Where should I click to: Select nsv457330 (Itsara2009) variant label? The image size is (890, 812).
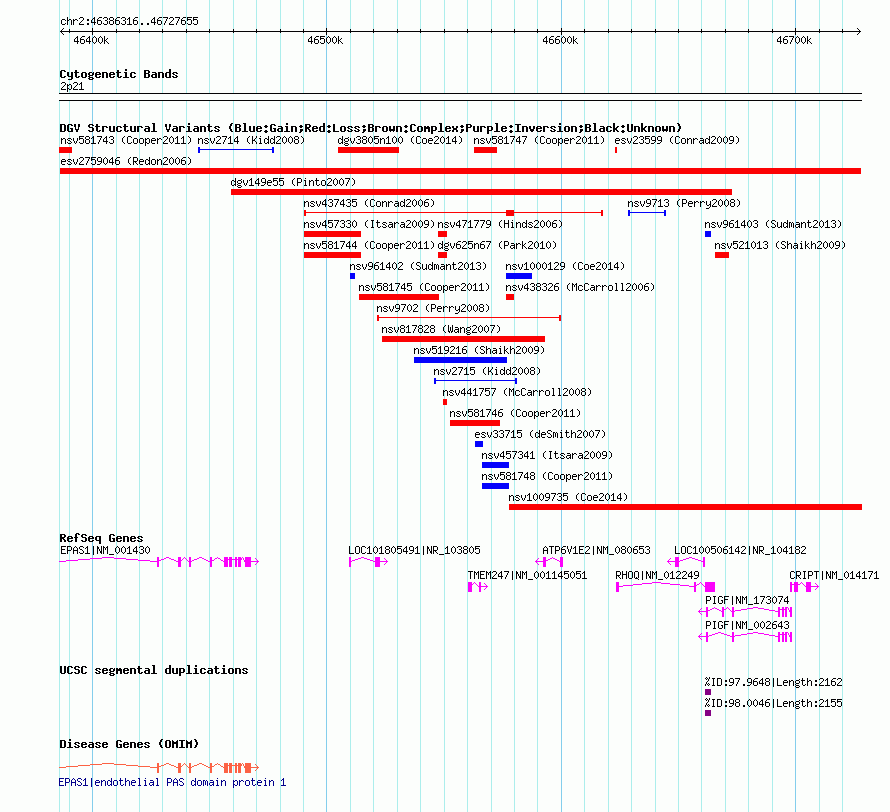[x=369, y=224]
